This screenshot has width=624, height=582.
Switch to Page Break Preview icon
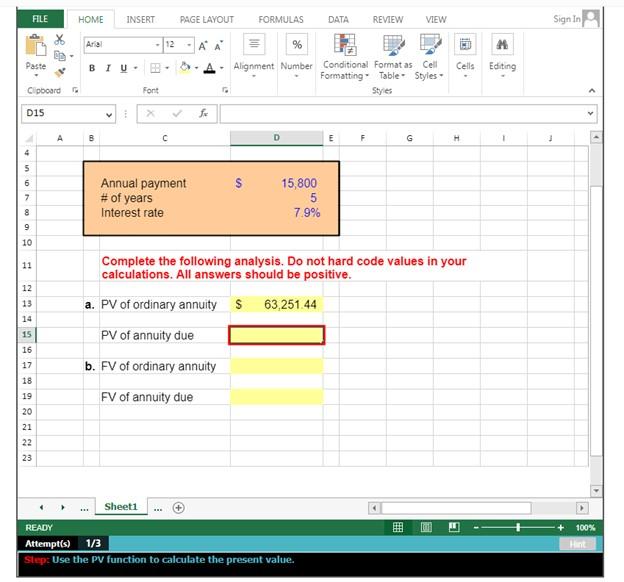click(x=454, y=527)
